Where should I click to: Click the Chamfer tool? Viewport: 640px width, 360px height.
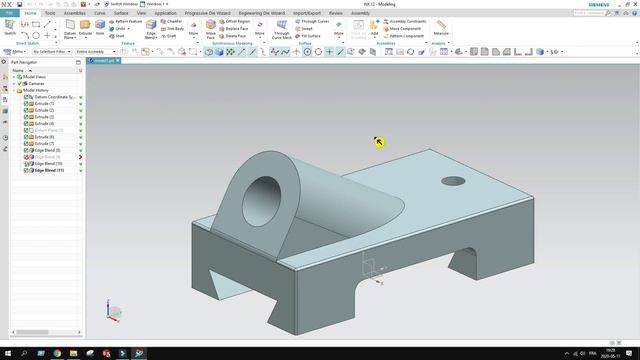[x=171, y=21]
